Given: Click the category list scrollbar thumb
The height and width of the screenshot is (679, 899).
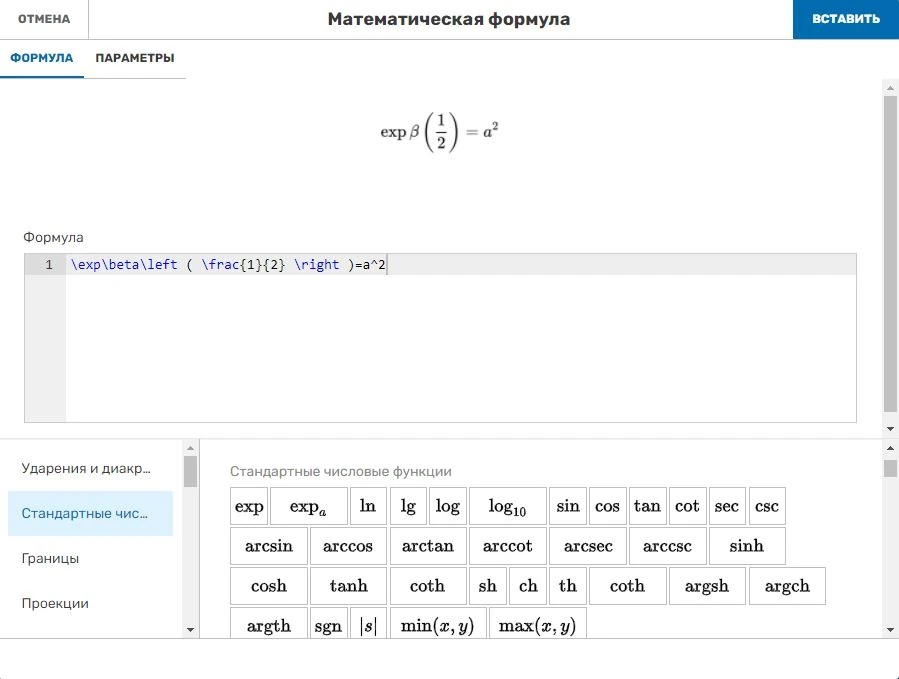Looking at the screenshot, I should (x=191, y=471).
